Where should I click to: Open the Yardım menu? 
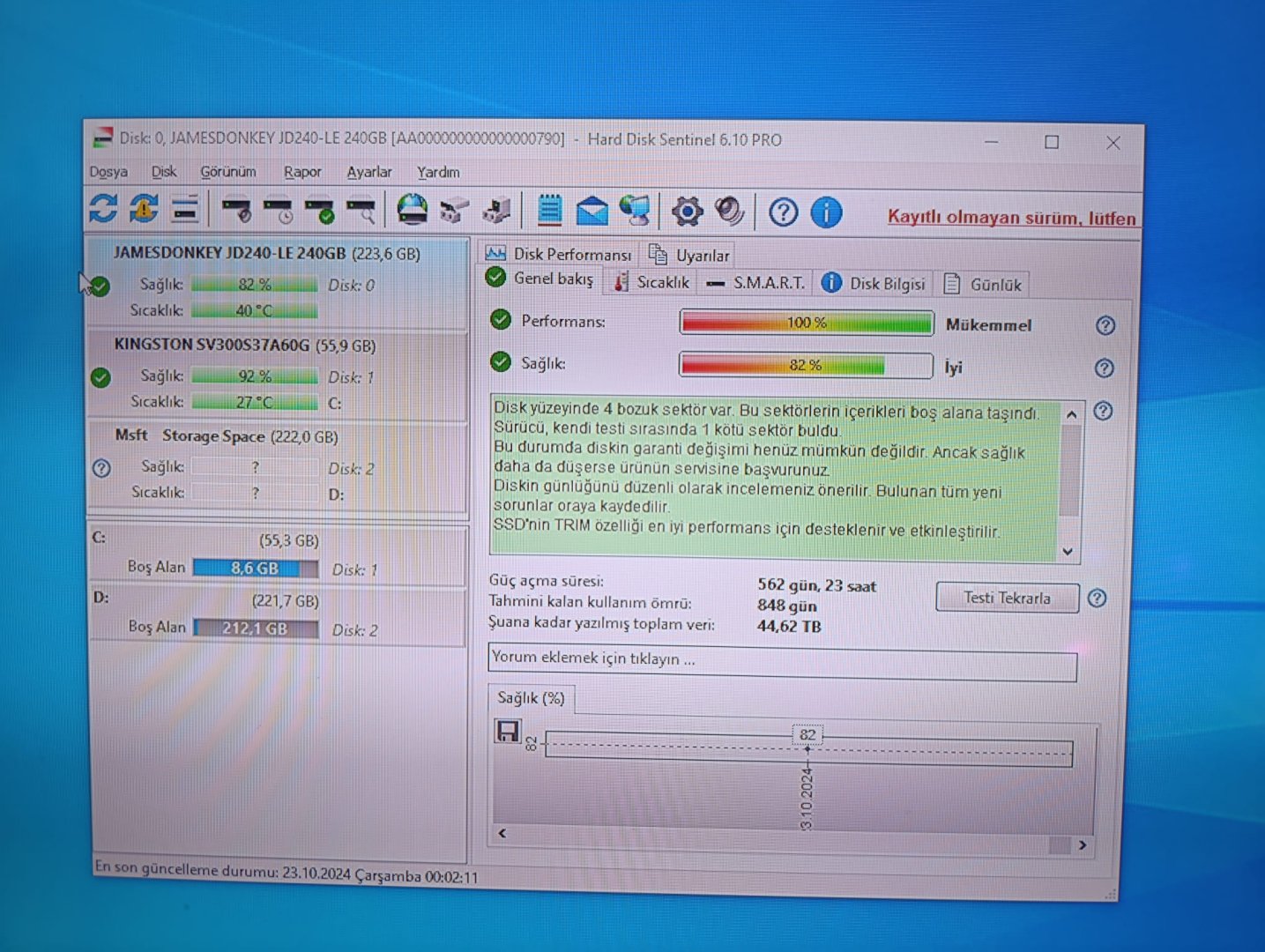point(438,172)
